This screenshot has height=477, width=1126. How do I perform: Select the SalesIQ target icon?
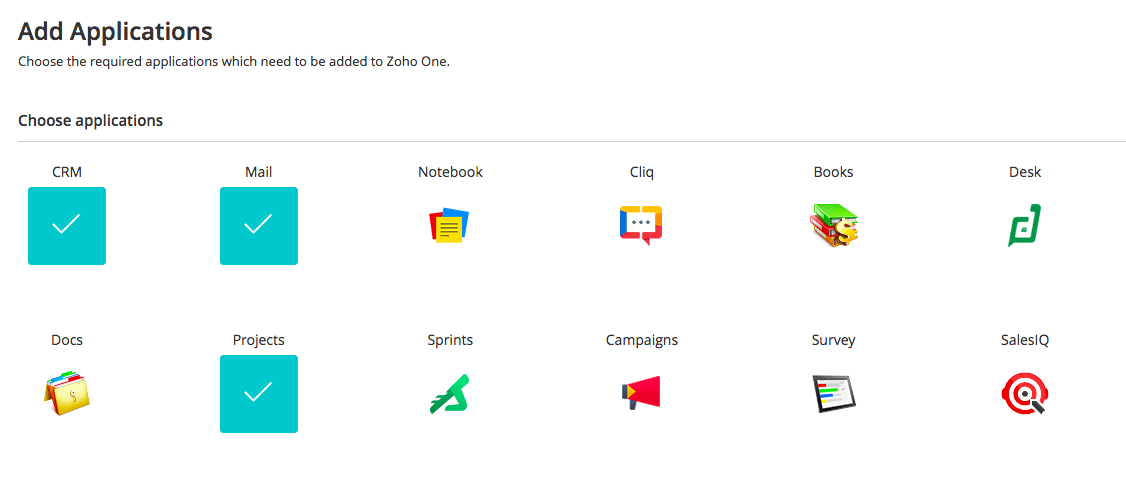pos(1025,394)
